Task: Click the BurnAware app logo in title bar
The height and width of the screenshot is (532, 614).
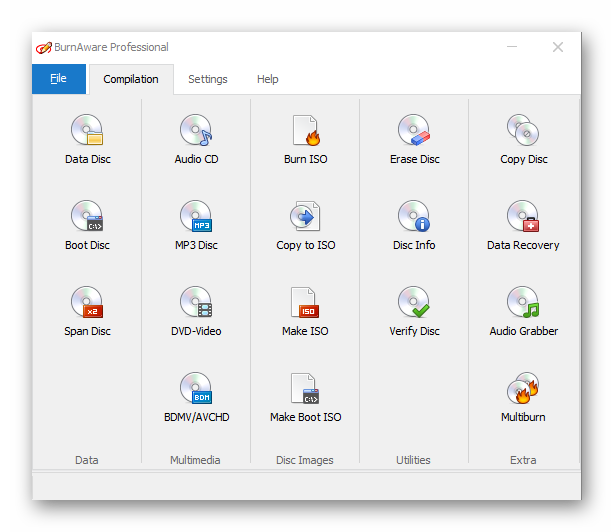Action: click(43, 48)
